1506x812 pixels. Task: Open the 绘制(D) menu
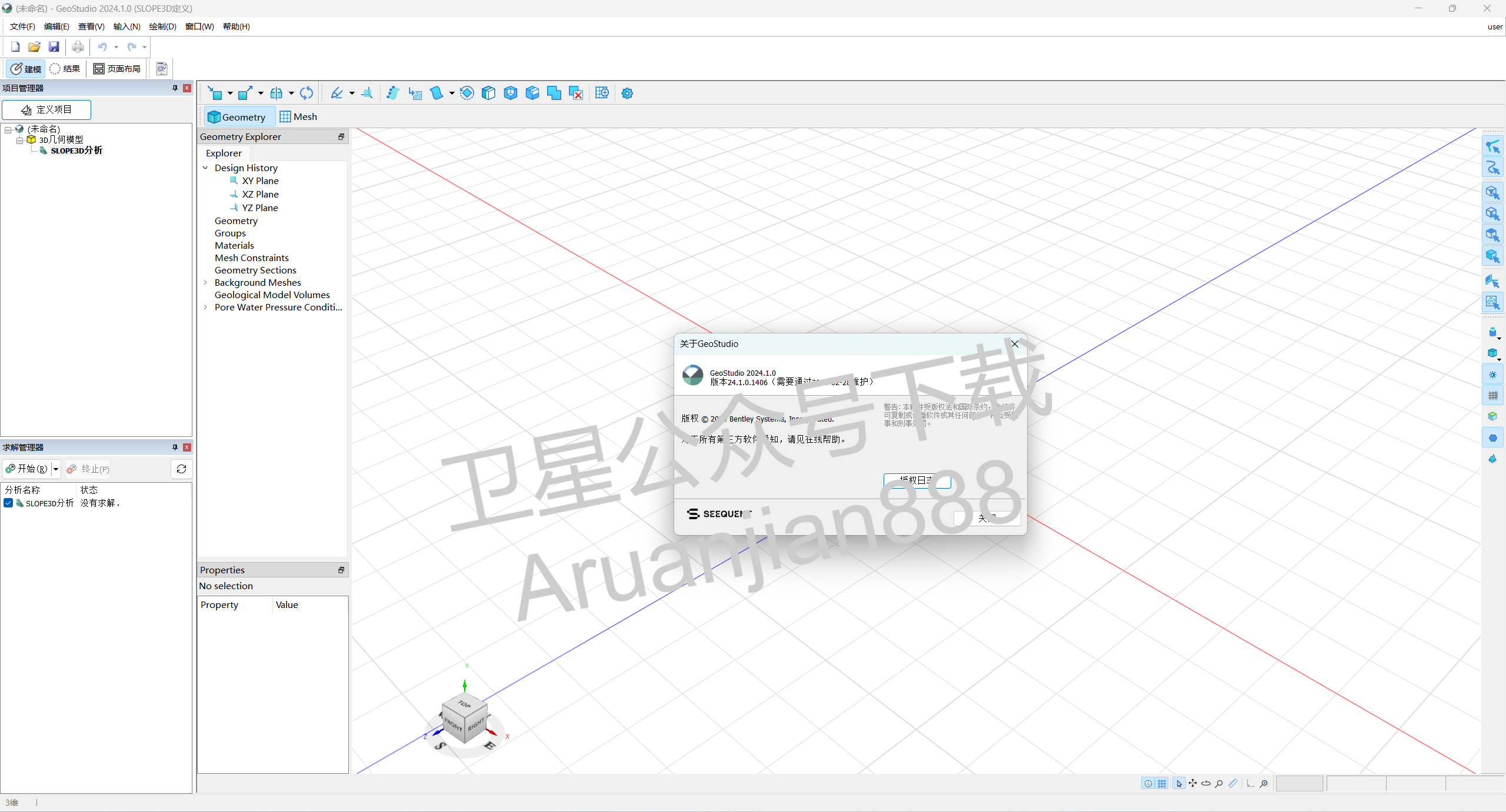162,26
